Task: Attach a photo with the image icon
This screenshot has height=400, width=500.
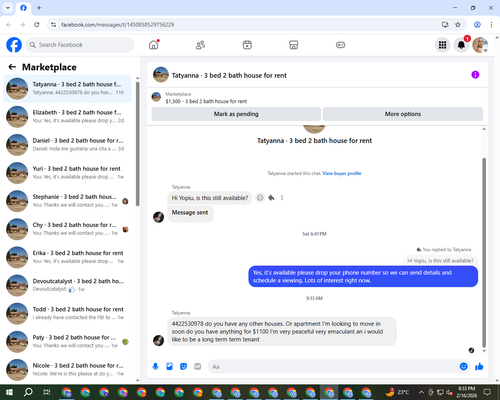Action: [169, 367]
